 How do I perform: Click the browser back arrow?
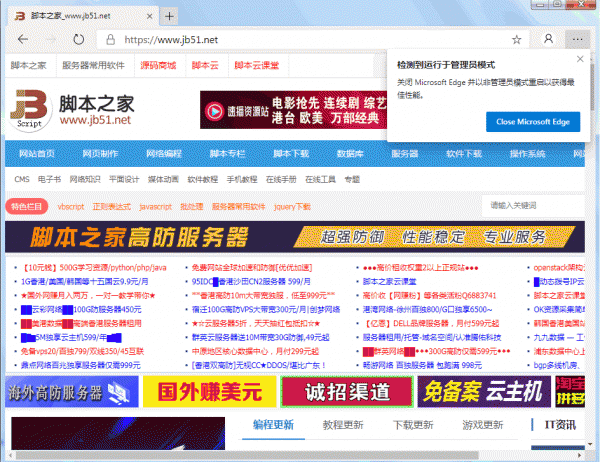(x=23, y=39)
